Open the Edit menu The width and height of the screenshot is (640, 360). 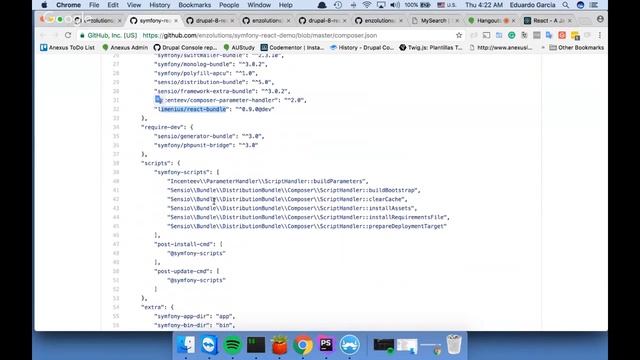pyautogui.click(x=113, y=5)
